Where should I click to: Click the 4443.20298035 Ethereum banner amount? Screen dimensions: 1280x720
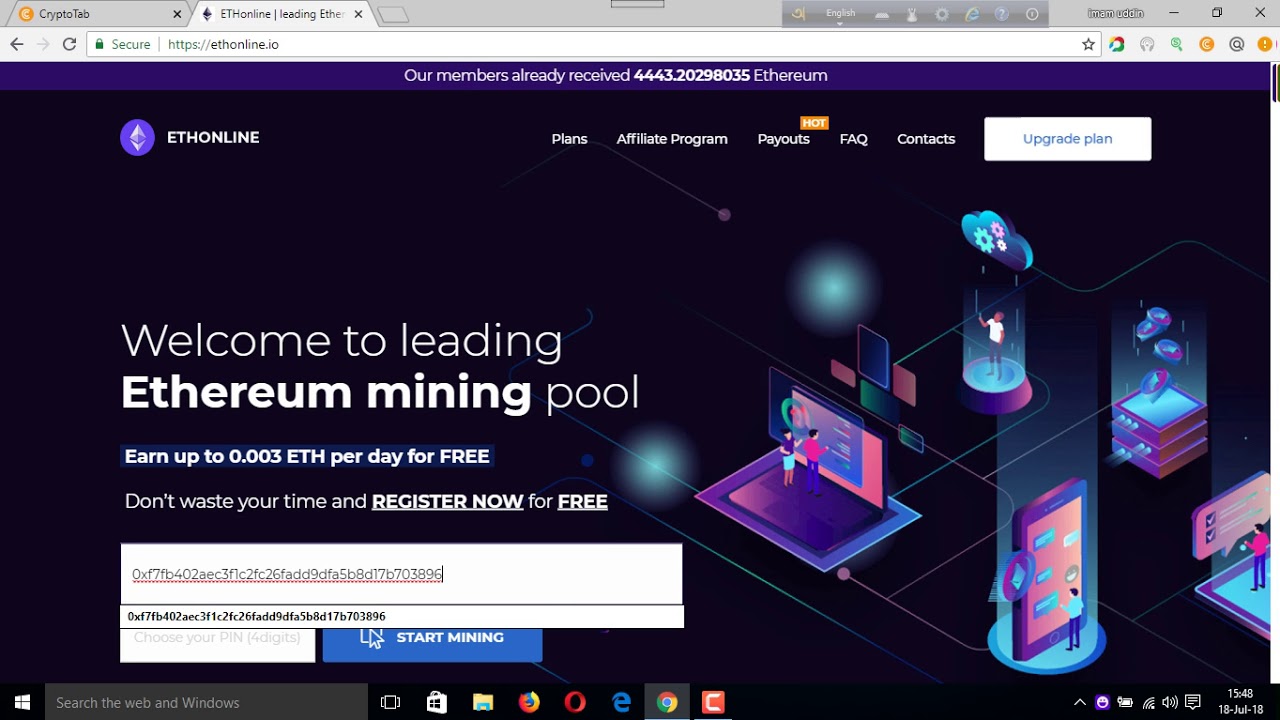coord(691,76)
